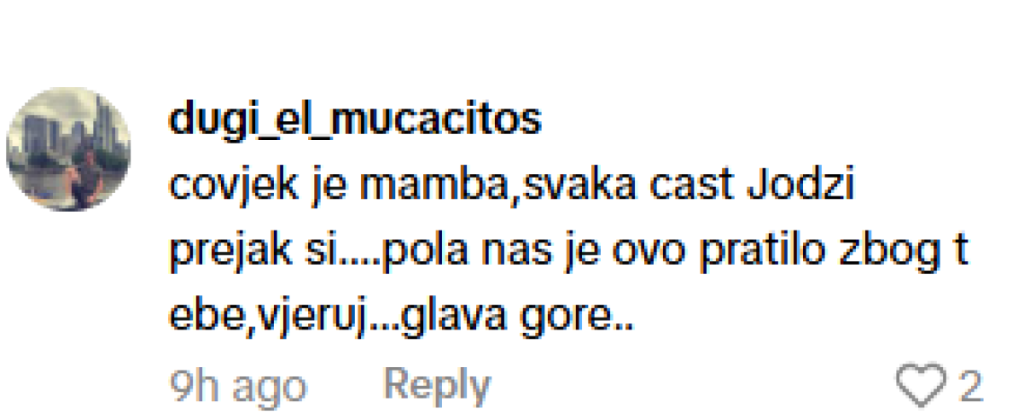Click the like count number 2
The image size is (1024, 420).
click(x=971, y=385)
